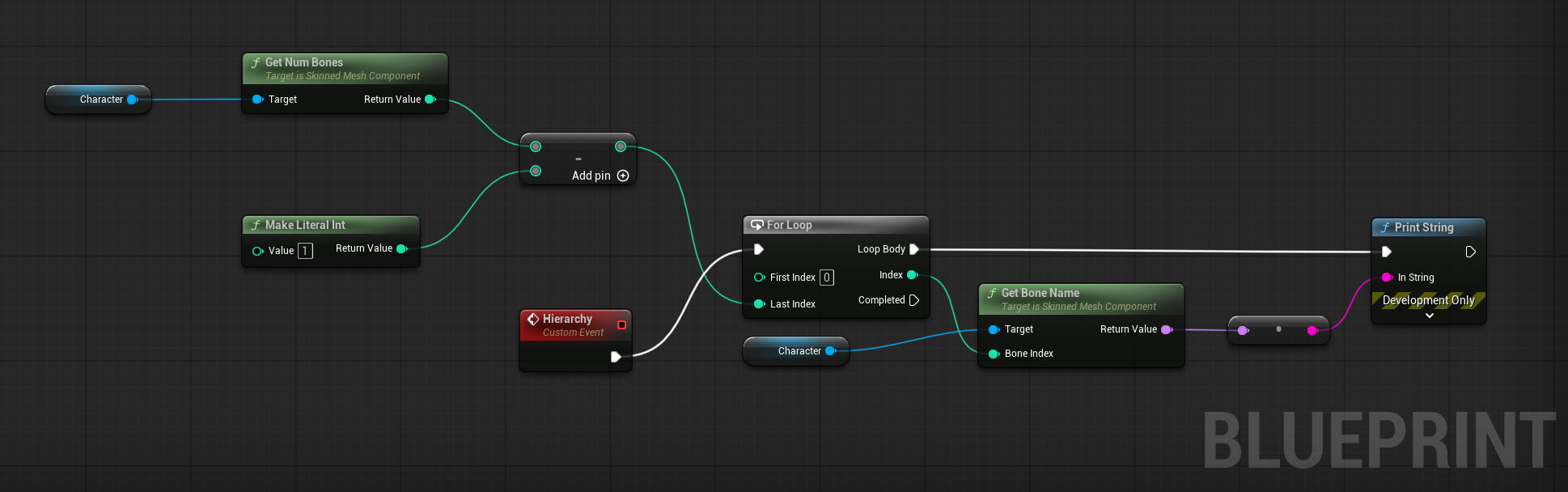This screenshot has height=492, width=1568.
Task: Click Target pin on Get Num Bones
Action: pyautogui.click(x=257, y=100)
